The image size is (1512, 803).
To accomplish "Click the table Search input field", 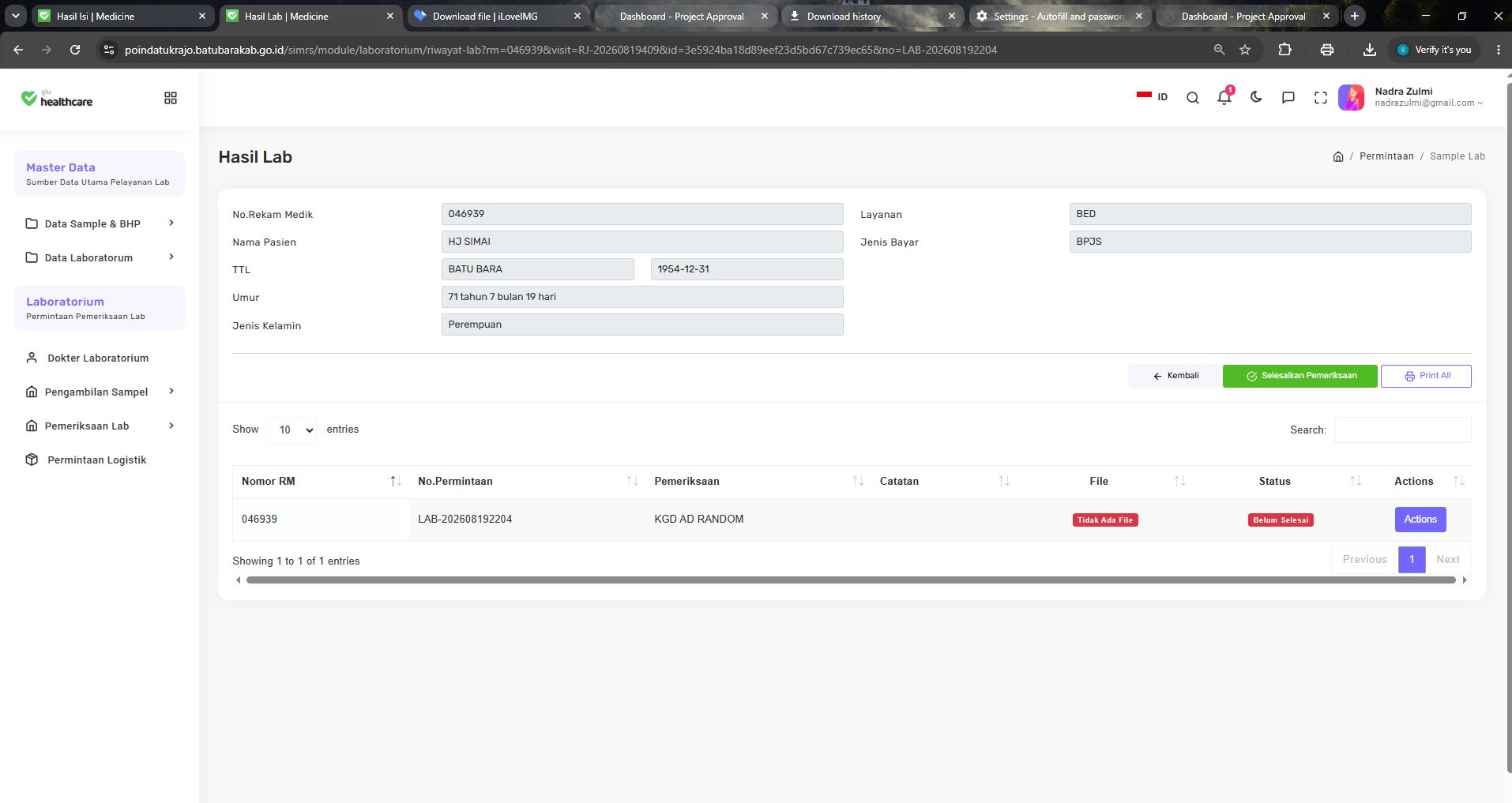I will (x=1402, y=430).
